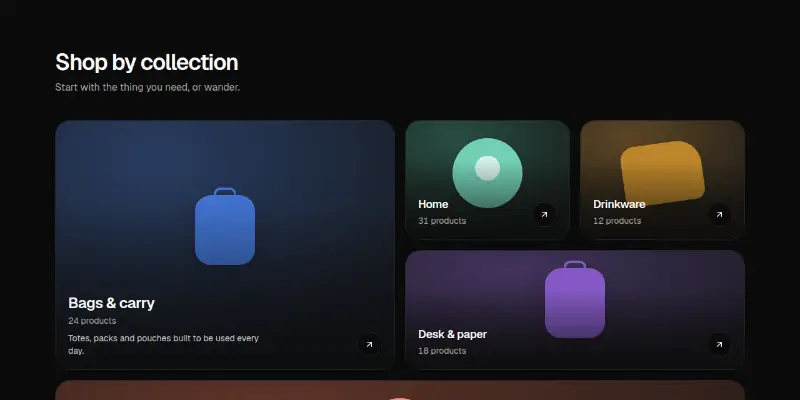Click the green circle Home illustration
The width and height of the screenshot is (800, 400).
coord(487,173)
